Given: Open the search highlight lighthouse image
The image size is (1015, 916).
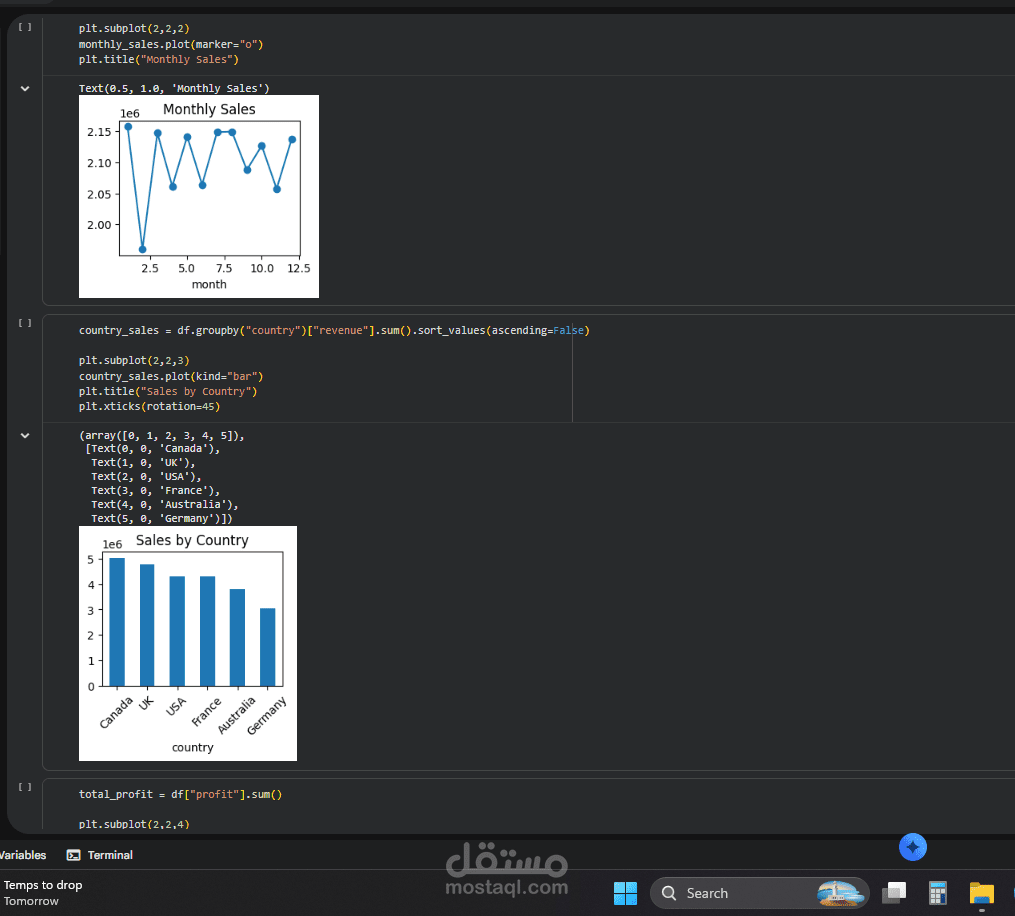Looking at the screenshot, I should click(x=840, y=893).
